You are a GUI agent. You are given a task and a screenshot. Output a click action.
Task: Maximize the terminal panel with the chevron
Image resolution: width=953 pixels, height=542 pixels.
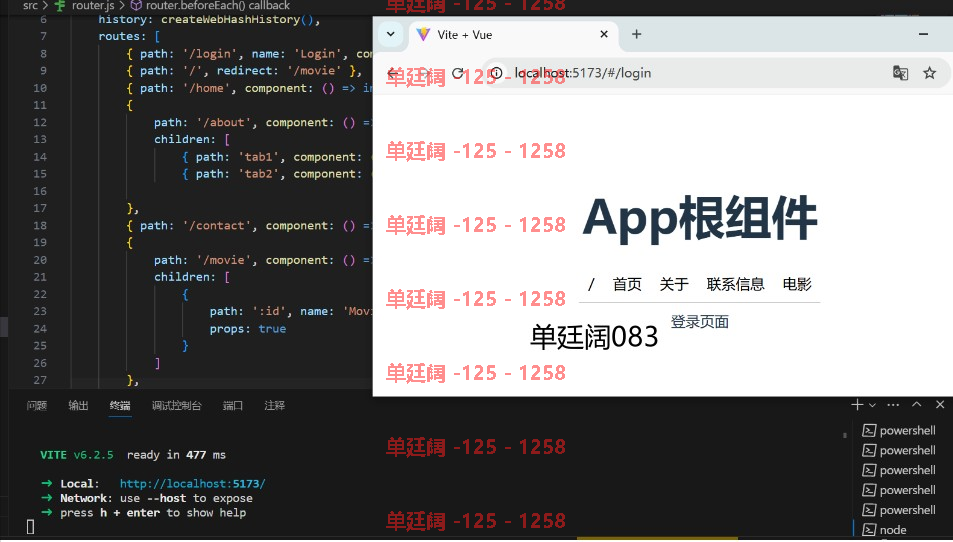[x=917, y=405]
